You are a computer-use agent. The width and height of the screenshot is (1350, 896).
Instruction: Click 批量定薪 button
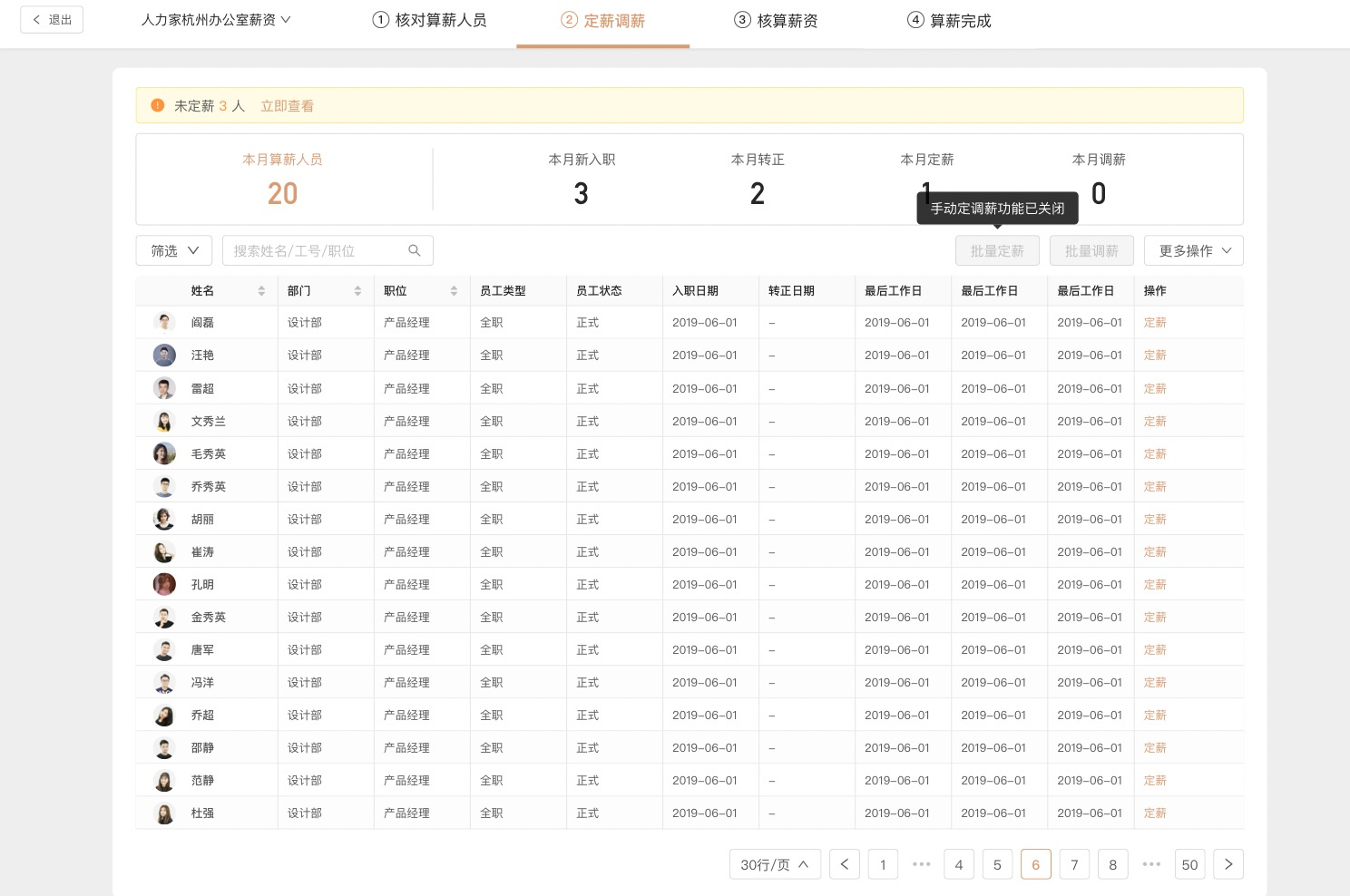997,250
